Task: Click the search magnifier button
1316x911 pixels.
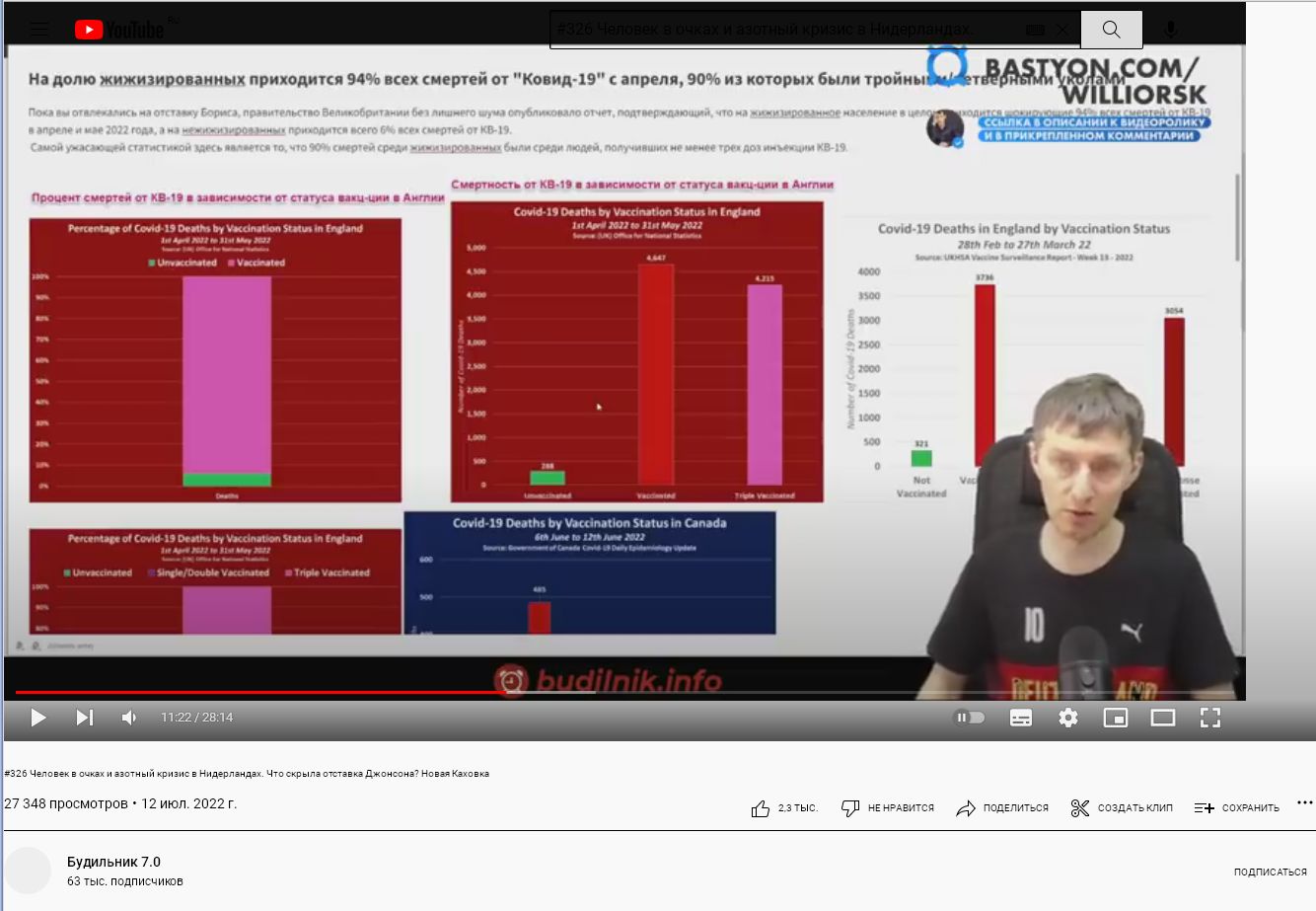Action: 1111,30
